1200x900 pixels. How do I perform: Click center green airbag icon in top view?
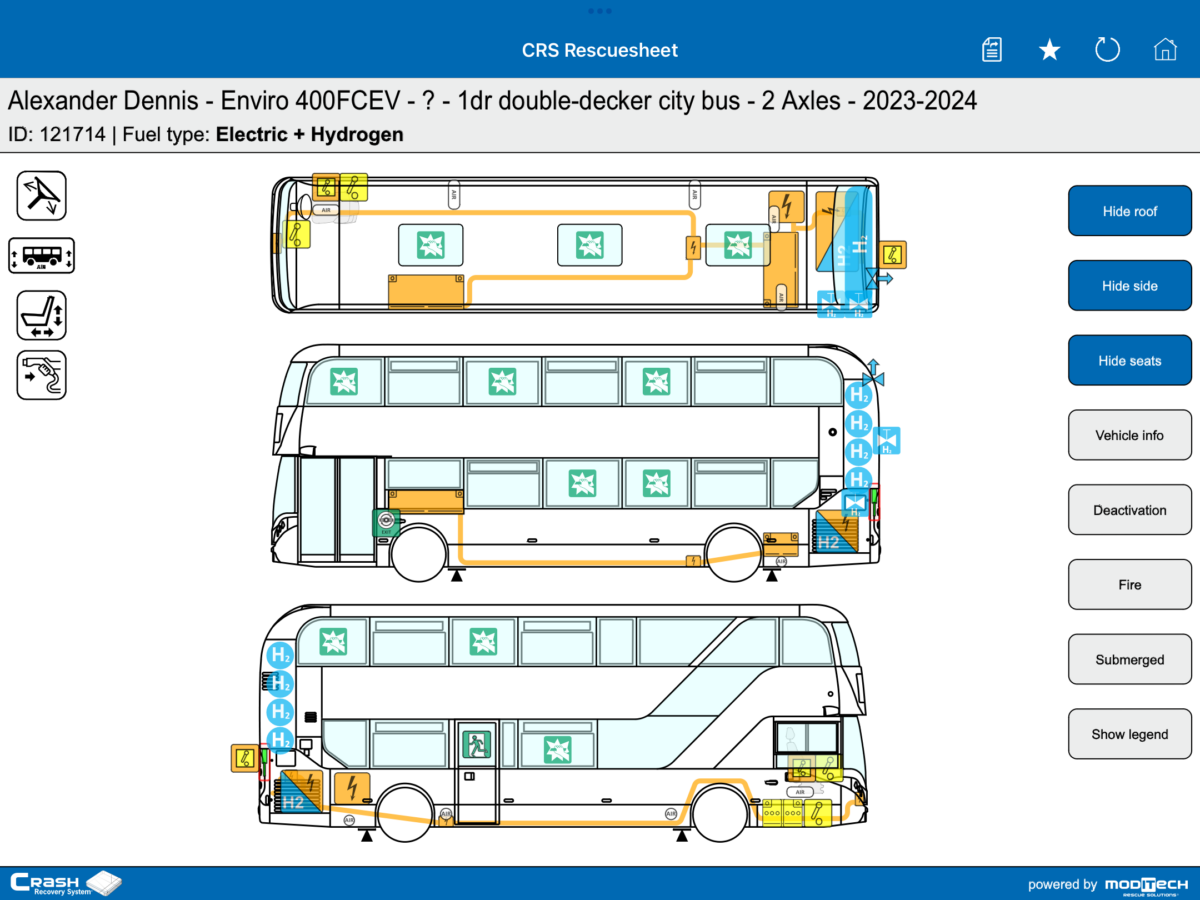pos(590,245)
